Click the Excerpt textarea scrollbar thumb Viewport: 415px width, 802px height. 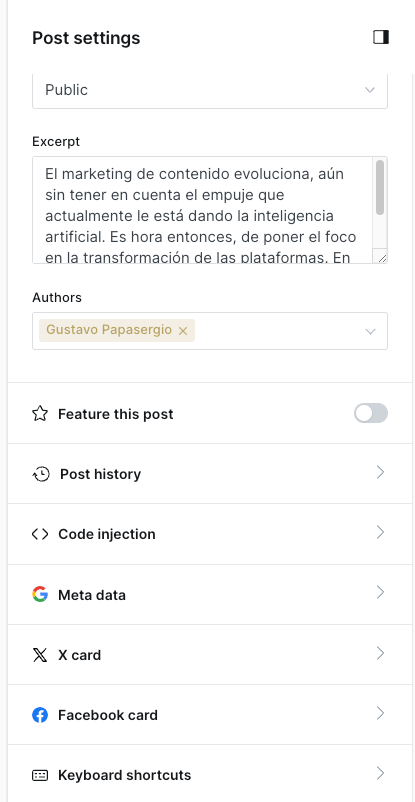click(x=380, y=187)
